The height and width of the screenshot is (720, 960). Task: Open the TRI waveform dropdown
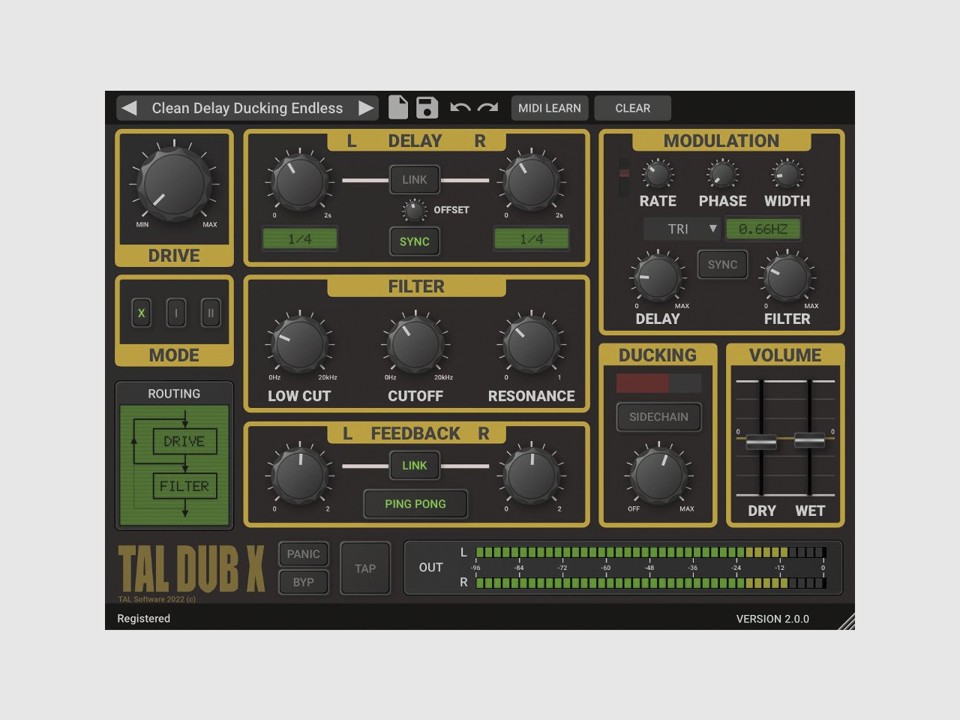[x=682, y=229]
